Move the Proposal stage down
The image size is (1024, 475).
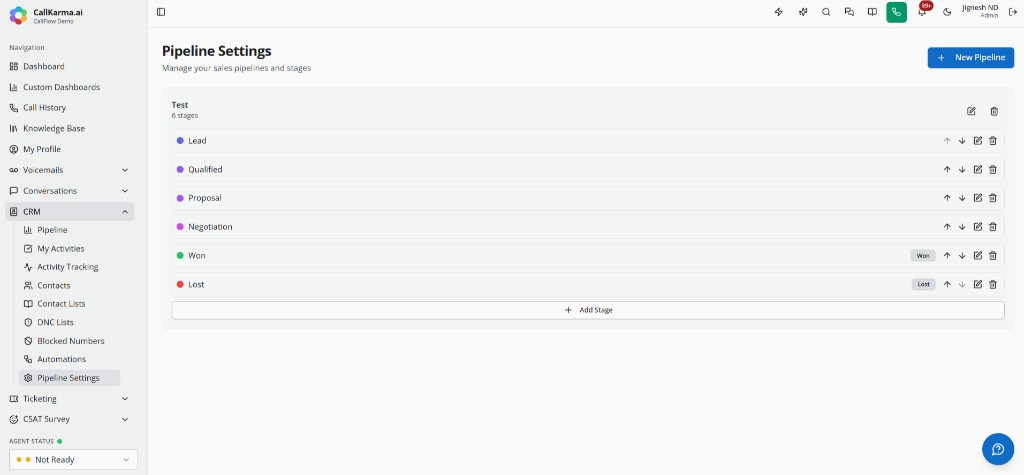[x=962, y=198]
